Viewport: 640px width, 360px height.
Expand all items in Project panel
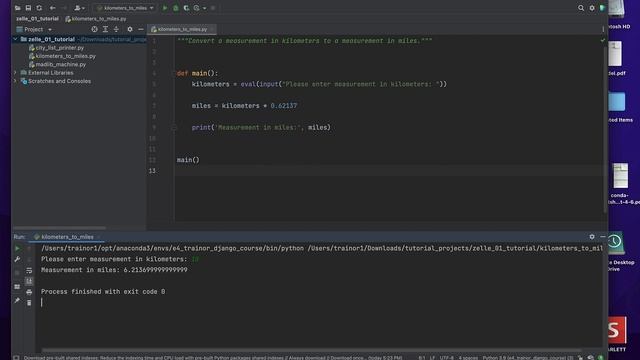[x=105, y=29]
